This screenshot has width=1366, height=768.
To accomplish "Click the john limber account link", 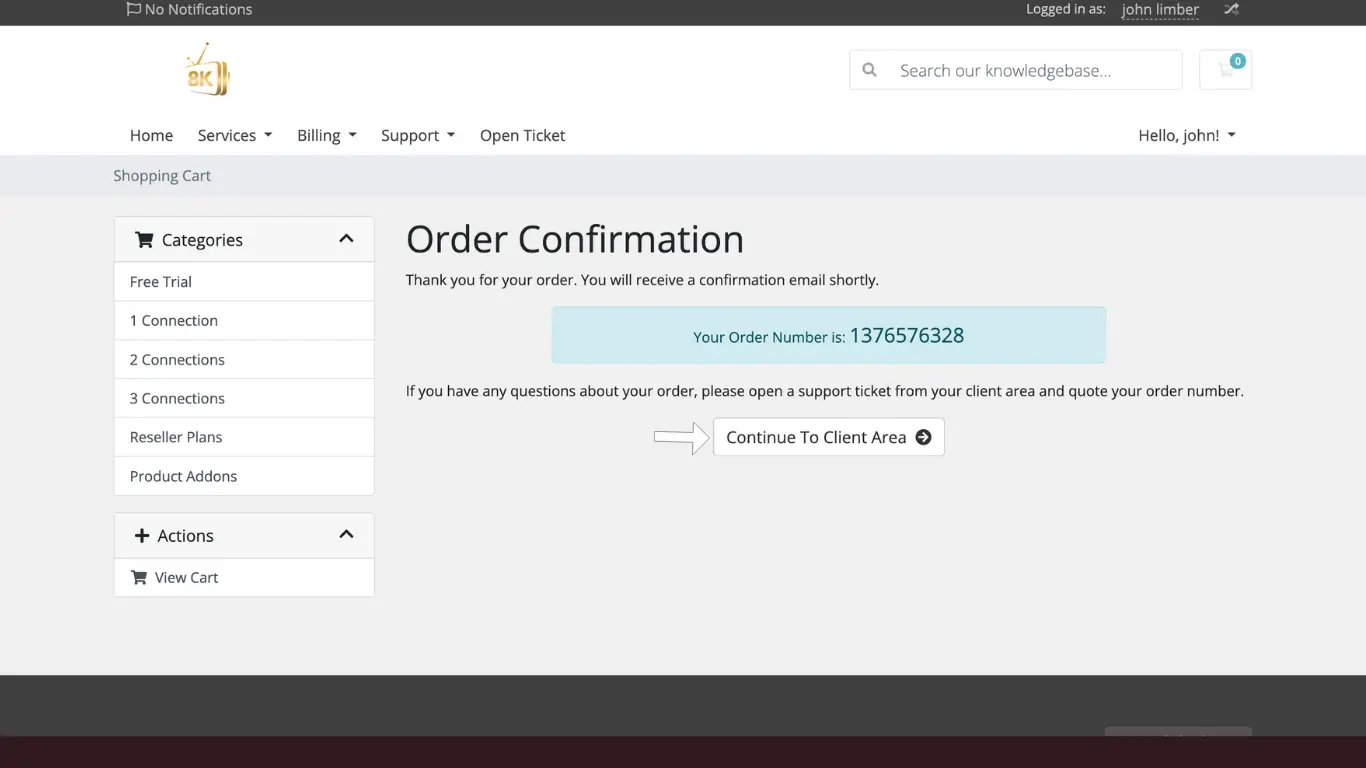I will coord(1160,9).
